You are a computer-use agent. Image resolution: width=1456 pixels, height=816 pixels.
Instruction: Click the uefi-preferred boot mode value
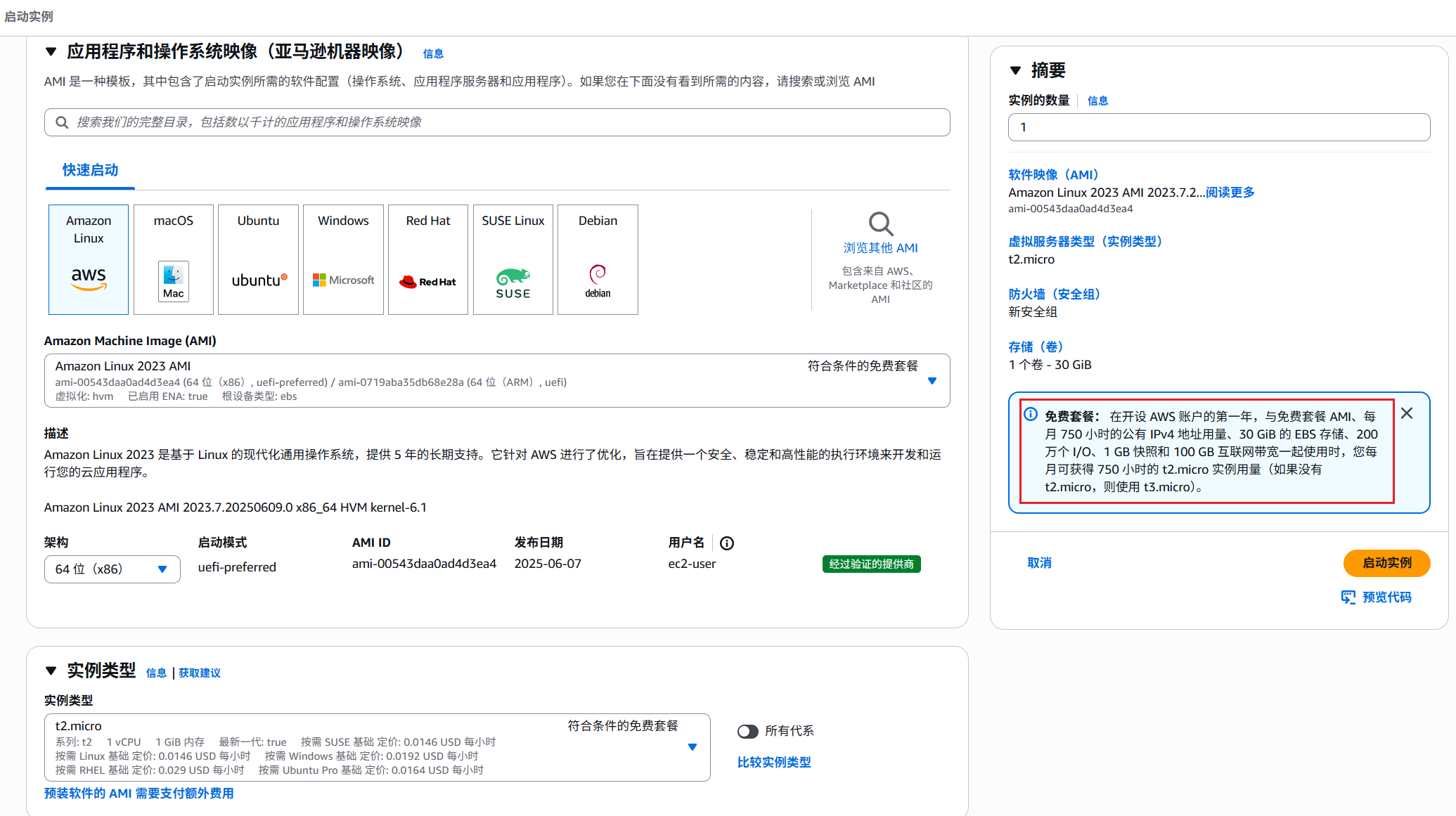point(237,567)
